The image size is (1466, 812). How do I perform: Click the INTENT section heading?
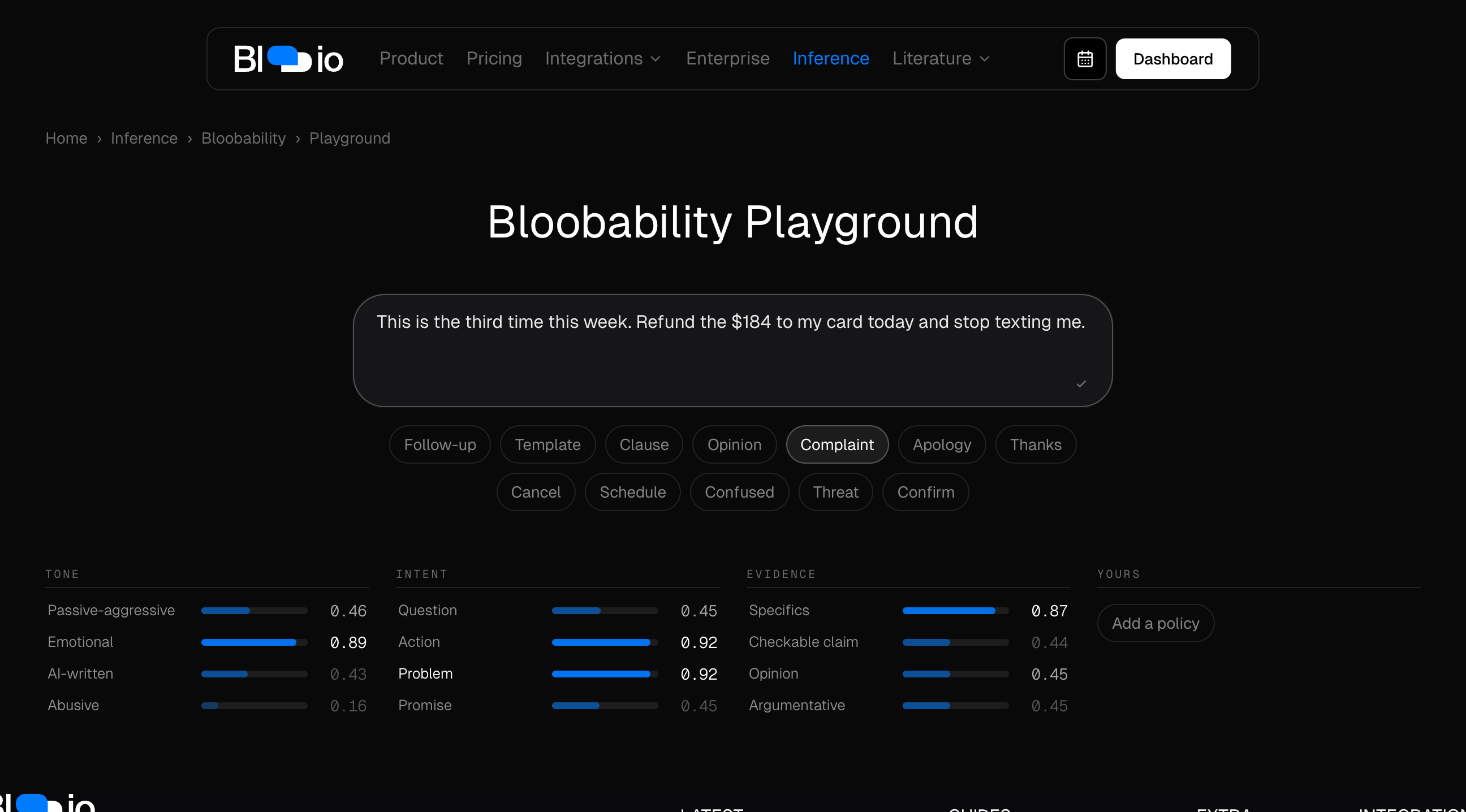(422, 574)
